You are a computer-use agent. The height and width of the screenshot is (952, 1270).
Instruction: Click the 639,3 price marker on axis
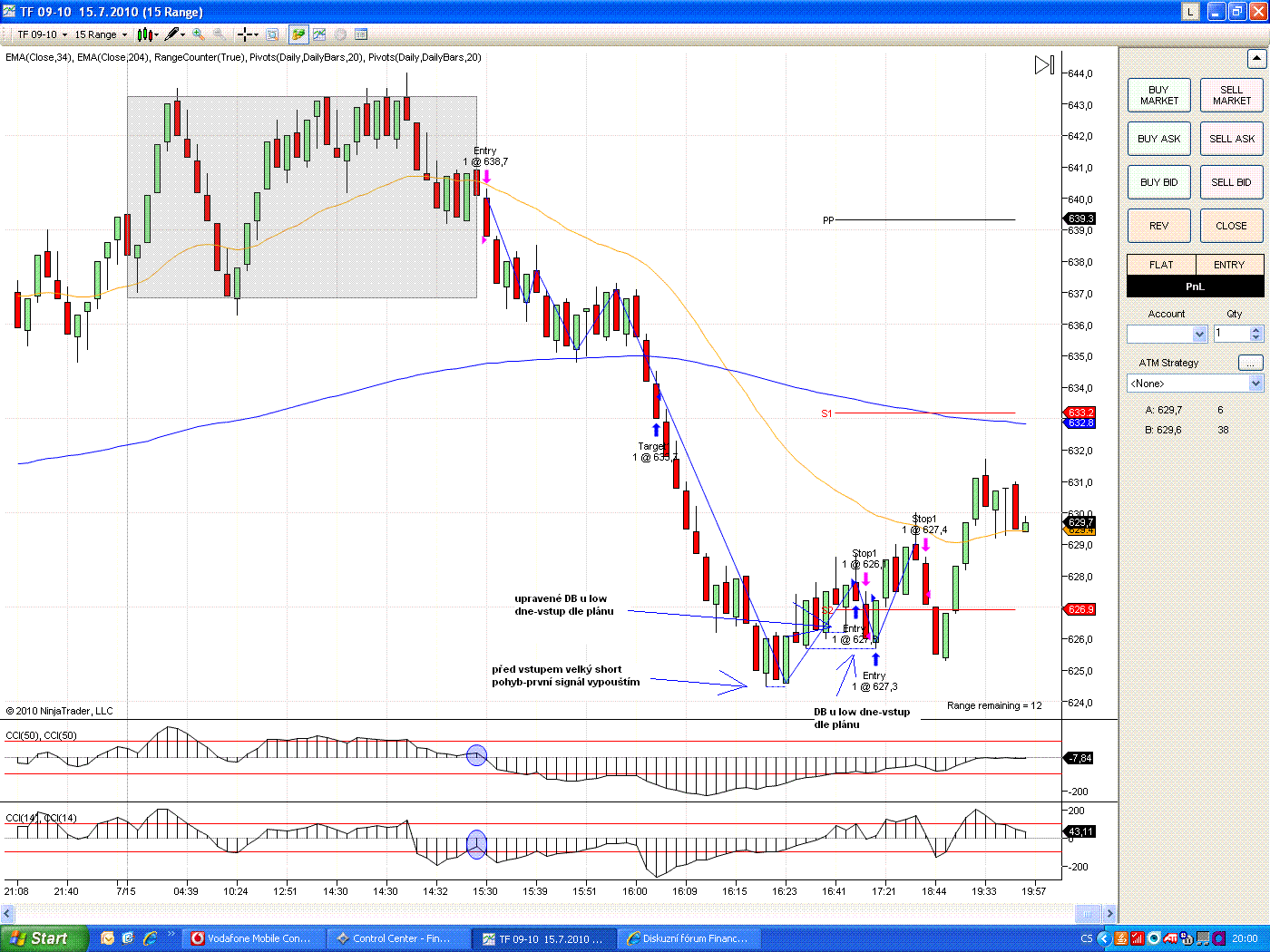[1079, 219]
